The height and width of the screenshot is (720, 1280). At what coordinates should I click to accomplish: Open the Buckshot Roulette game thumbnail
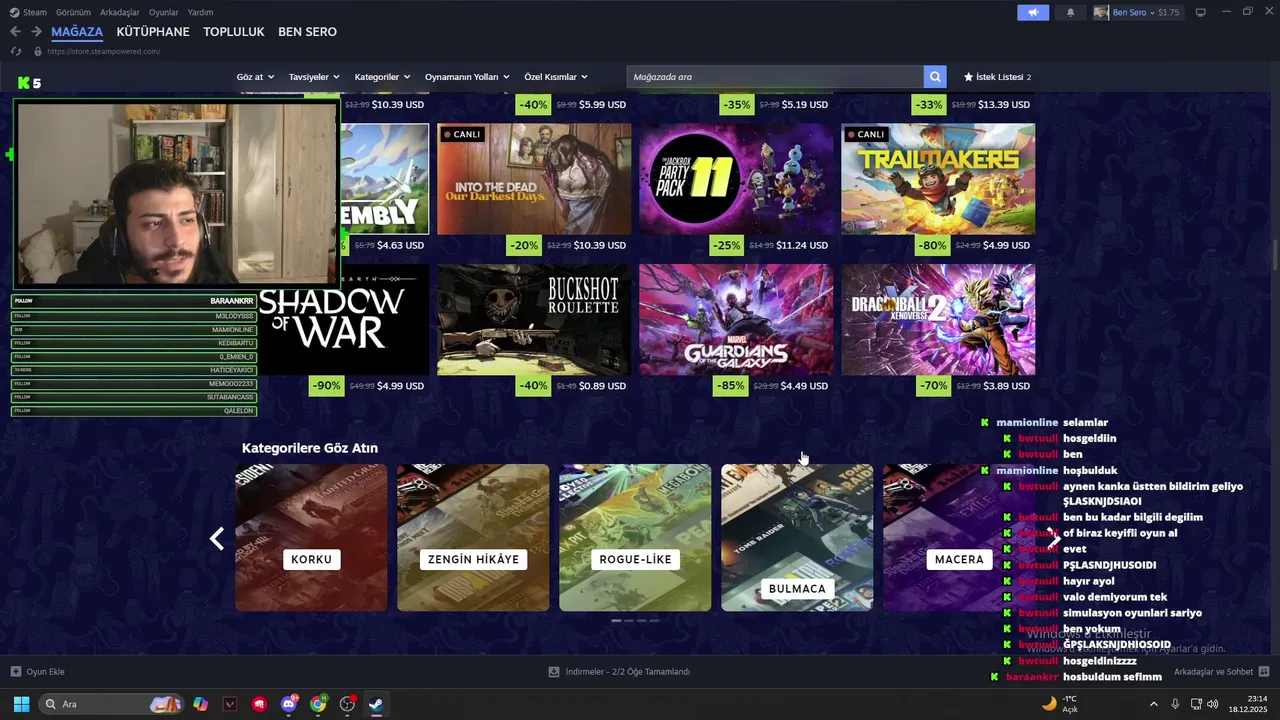pyautogui.click(x=534, y=320)
